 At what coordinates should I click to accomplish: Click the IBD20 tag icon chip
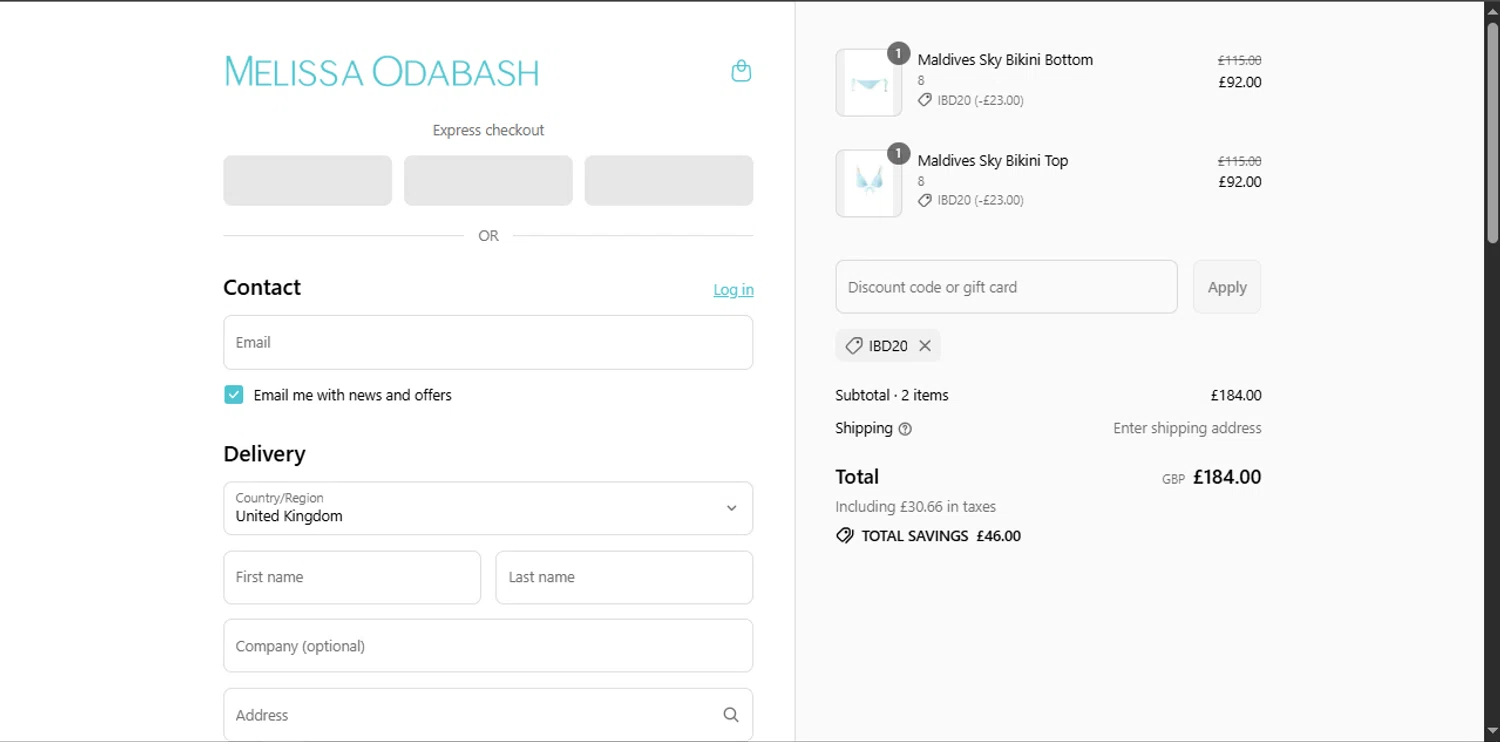(854, 346)
